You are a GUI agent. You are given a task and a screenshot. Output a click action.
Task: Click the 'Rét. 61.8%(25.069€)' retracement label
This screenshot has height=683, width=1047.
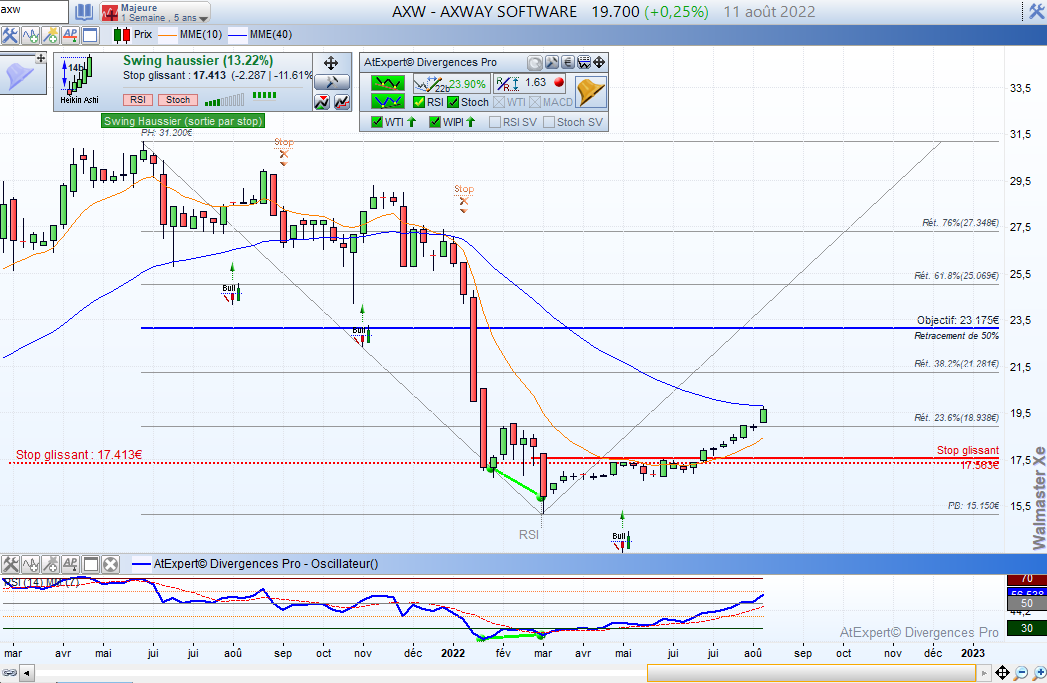click(x=956, y=276)
